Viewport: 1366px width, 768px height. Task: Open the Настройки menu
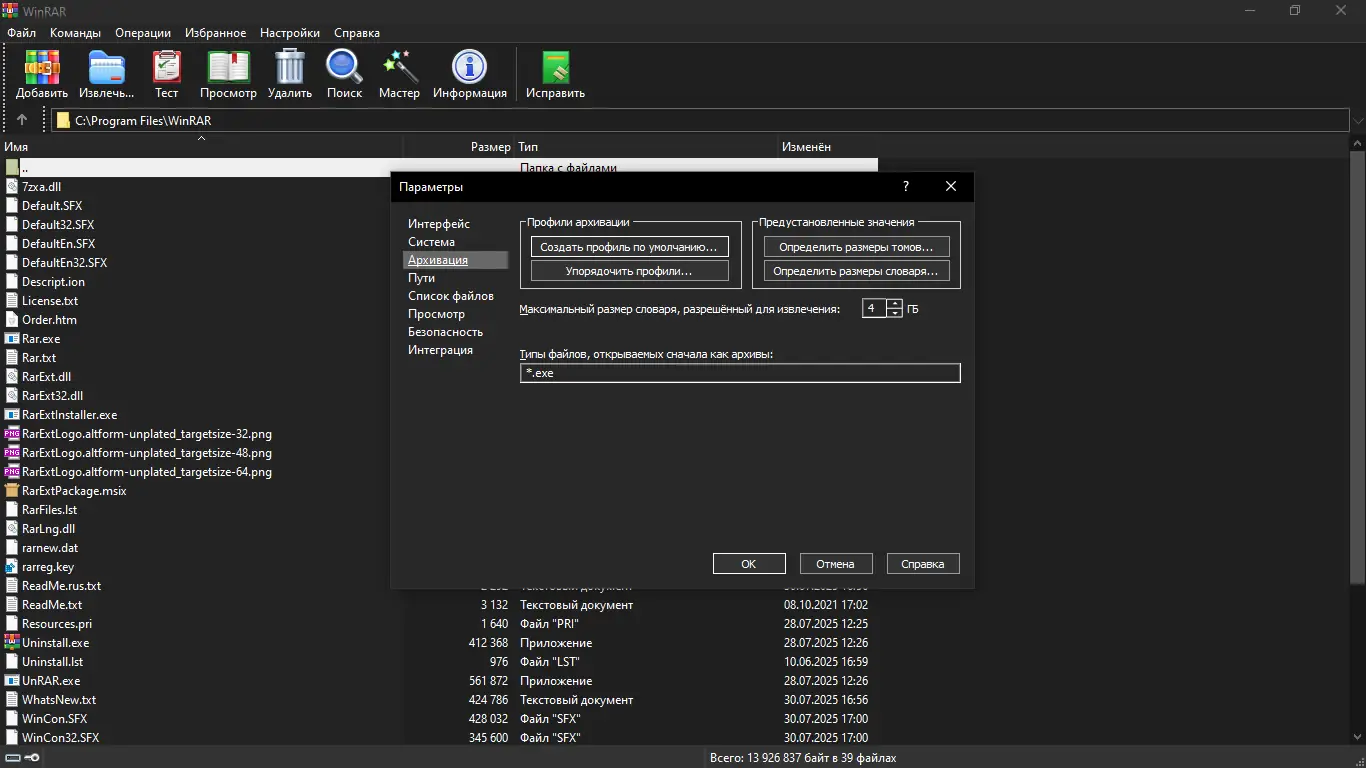pyautogui.click(x=290, y=33)
